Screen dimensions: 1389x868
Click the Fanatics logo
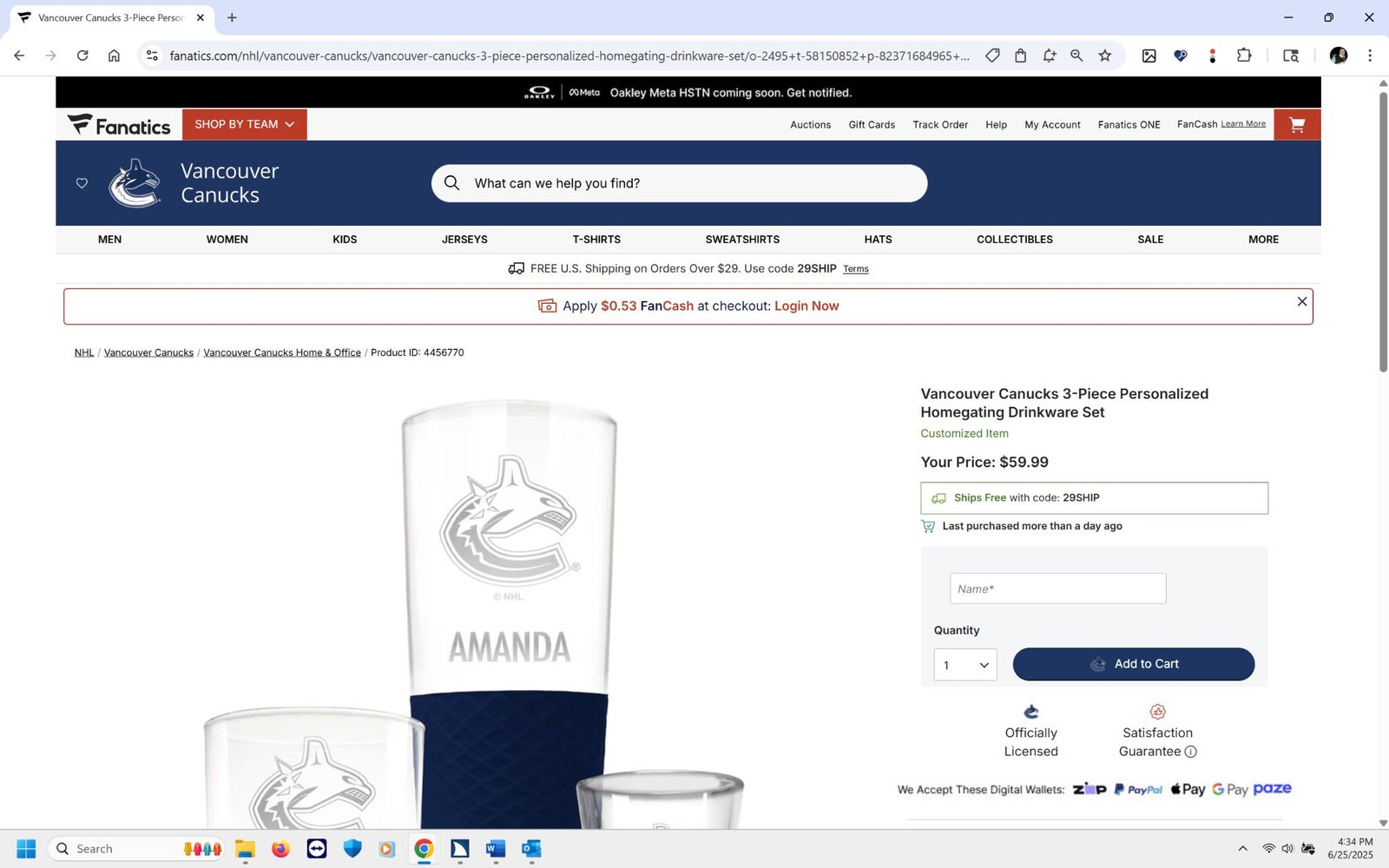119,125
